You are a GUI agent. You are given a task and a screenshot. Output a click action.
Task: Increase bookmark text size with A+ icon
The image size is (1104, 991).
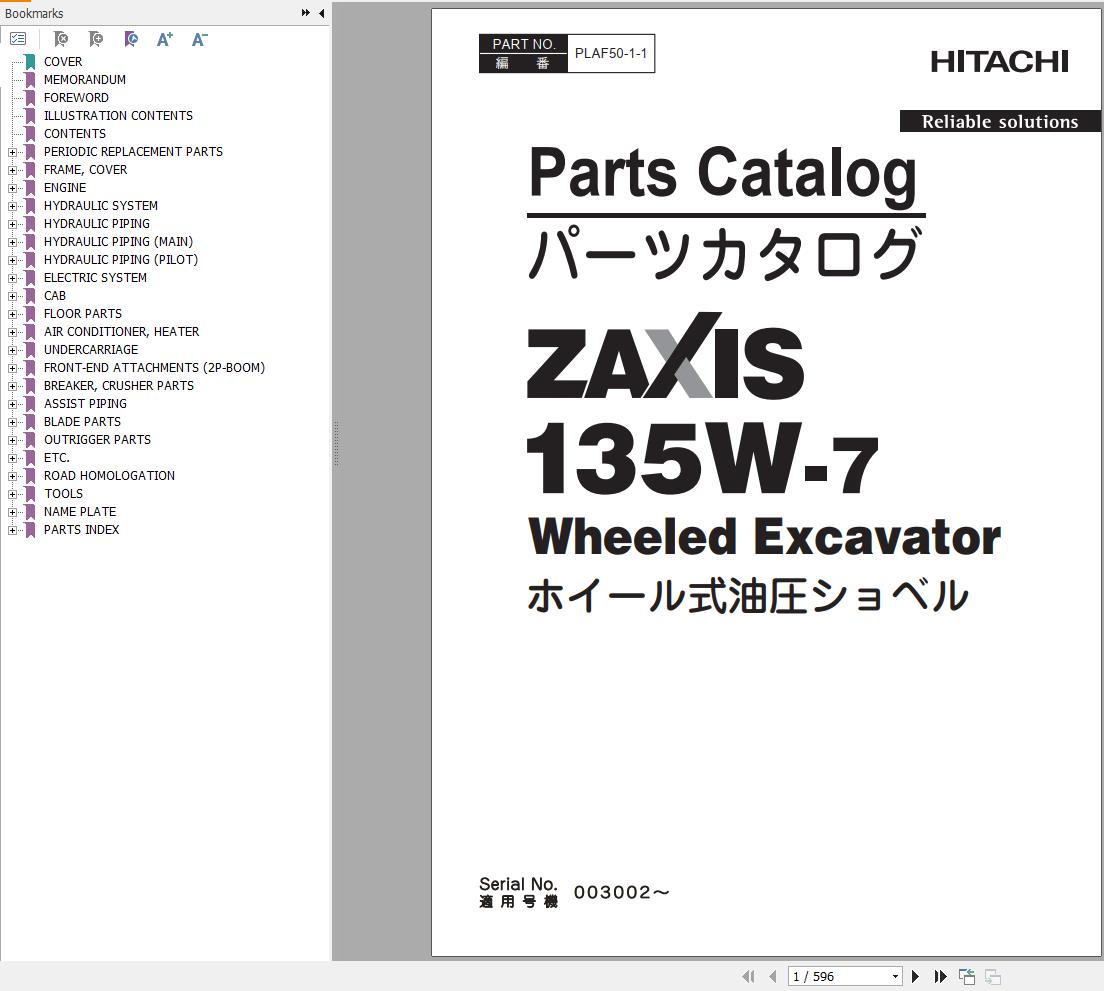click(x=165, y=39)
